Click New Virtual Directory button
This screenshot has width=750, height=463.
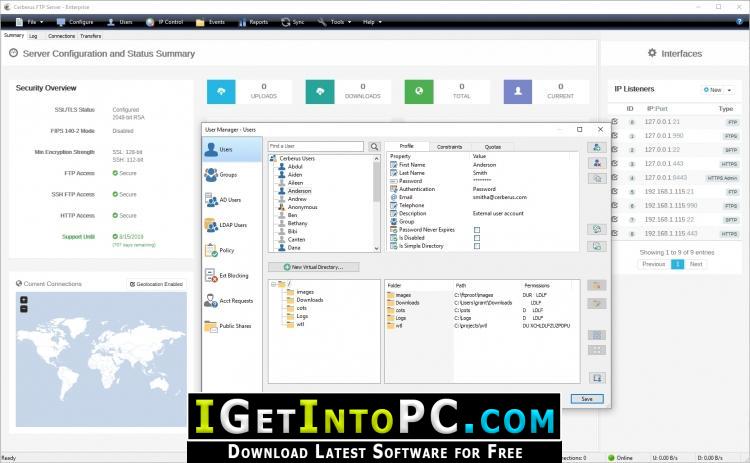(x=314, y=267)
